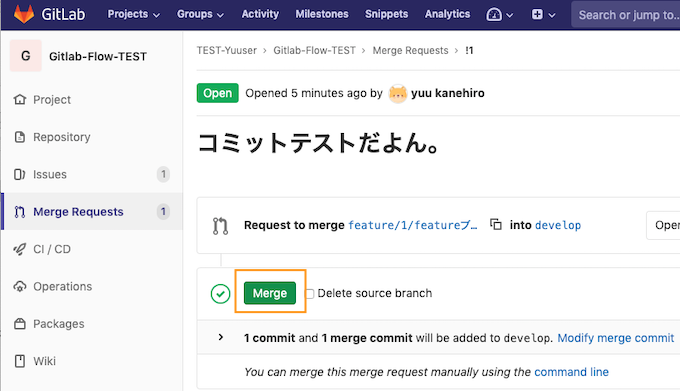
Task: Click the project avatar letter G
Action: click(x=26, y=55)
